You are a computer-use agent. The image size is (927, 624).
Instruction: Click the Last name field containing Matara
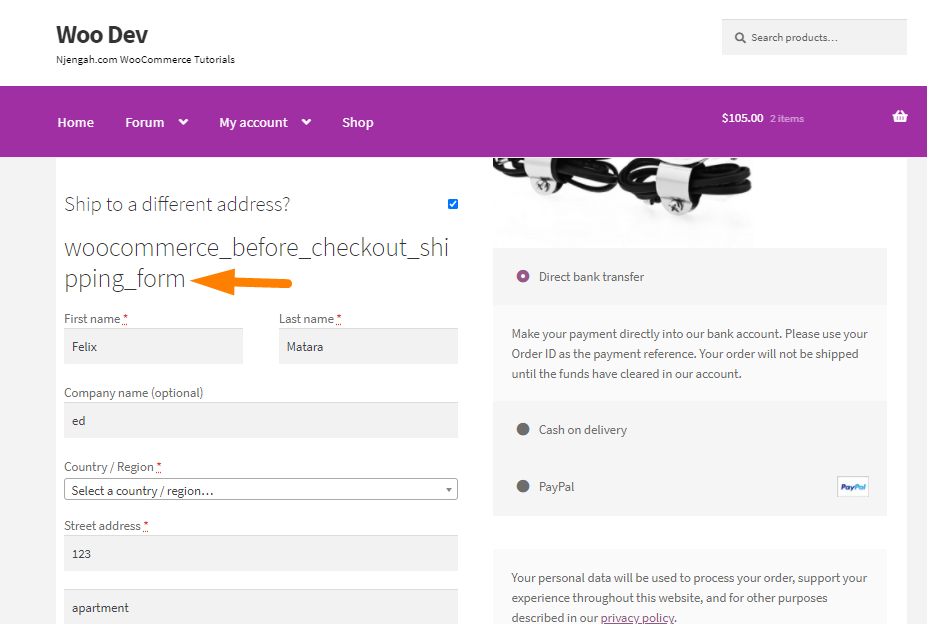(368, 346)
